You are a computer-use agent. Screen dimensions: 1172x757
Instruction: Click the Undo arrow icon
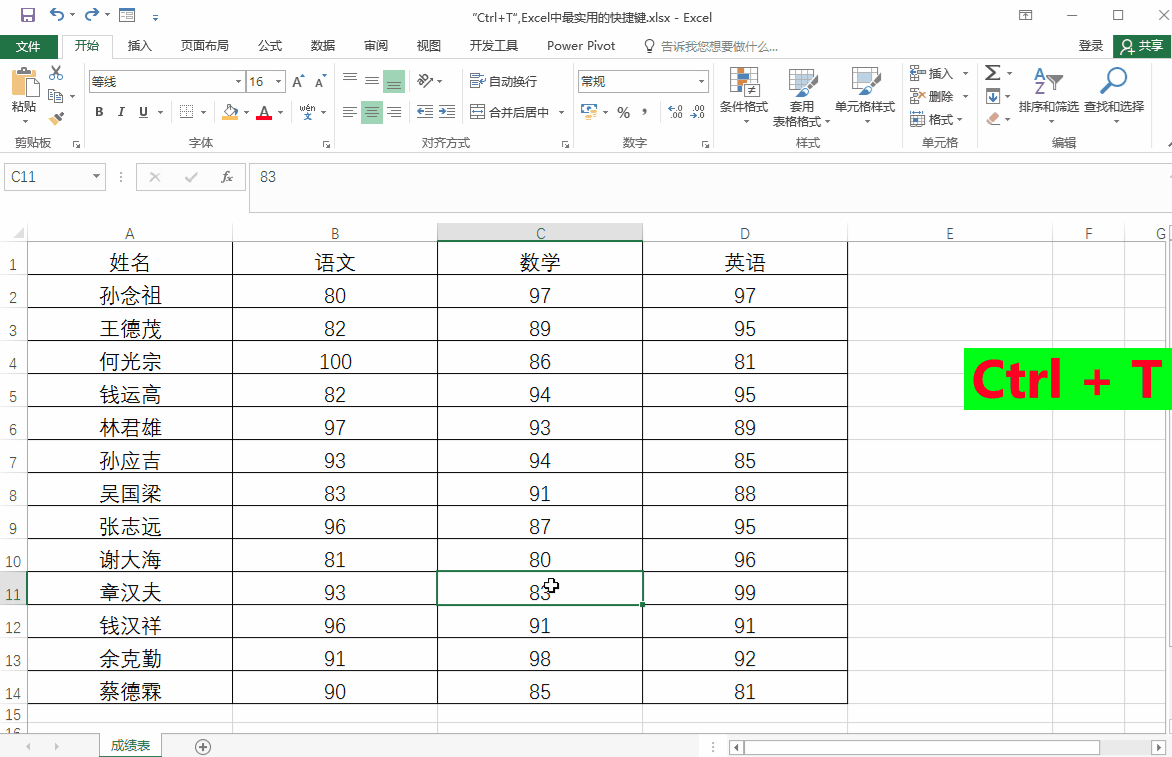[x=57, y=14]
